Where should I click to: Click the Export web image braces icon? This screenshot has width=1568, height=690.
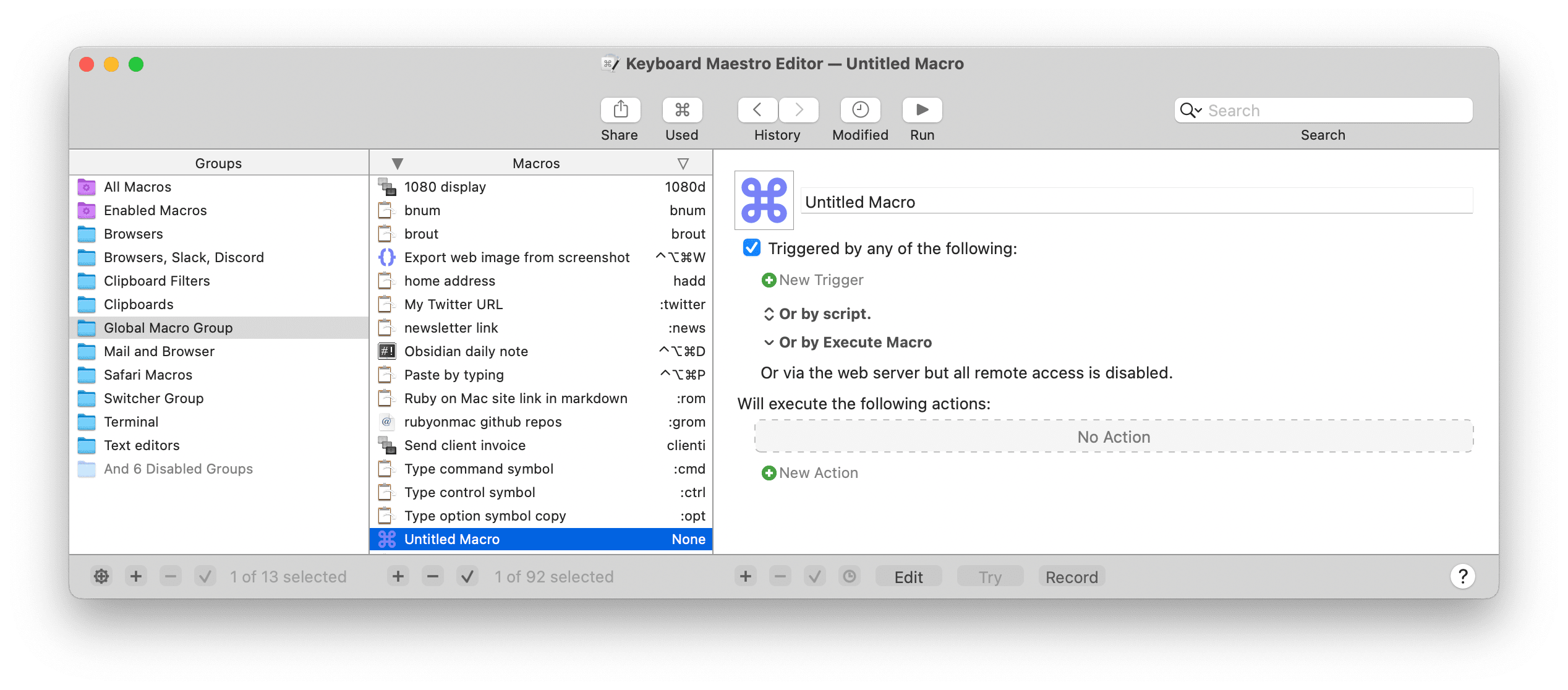(x=387, y=257)
